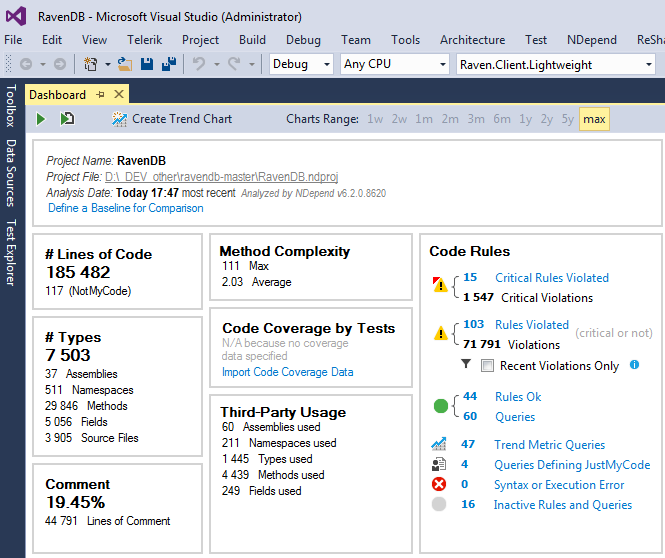Open the Debug configuration dropdown
The image size is (665, 558).
pyautogui.click(x=301, y=64)
